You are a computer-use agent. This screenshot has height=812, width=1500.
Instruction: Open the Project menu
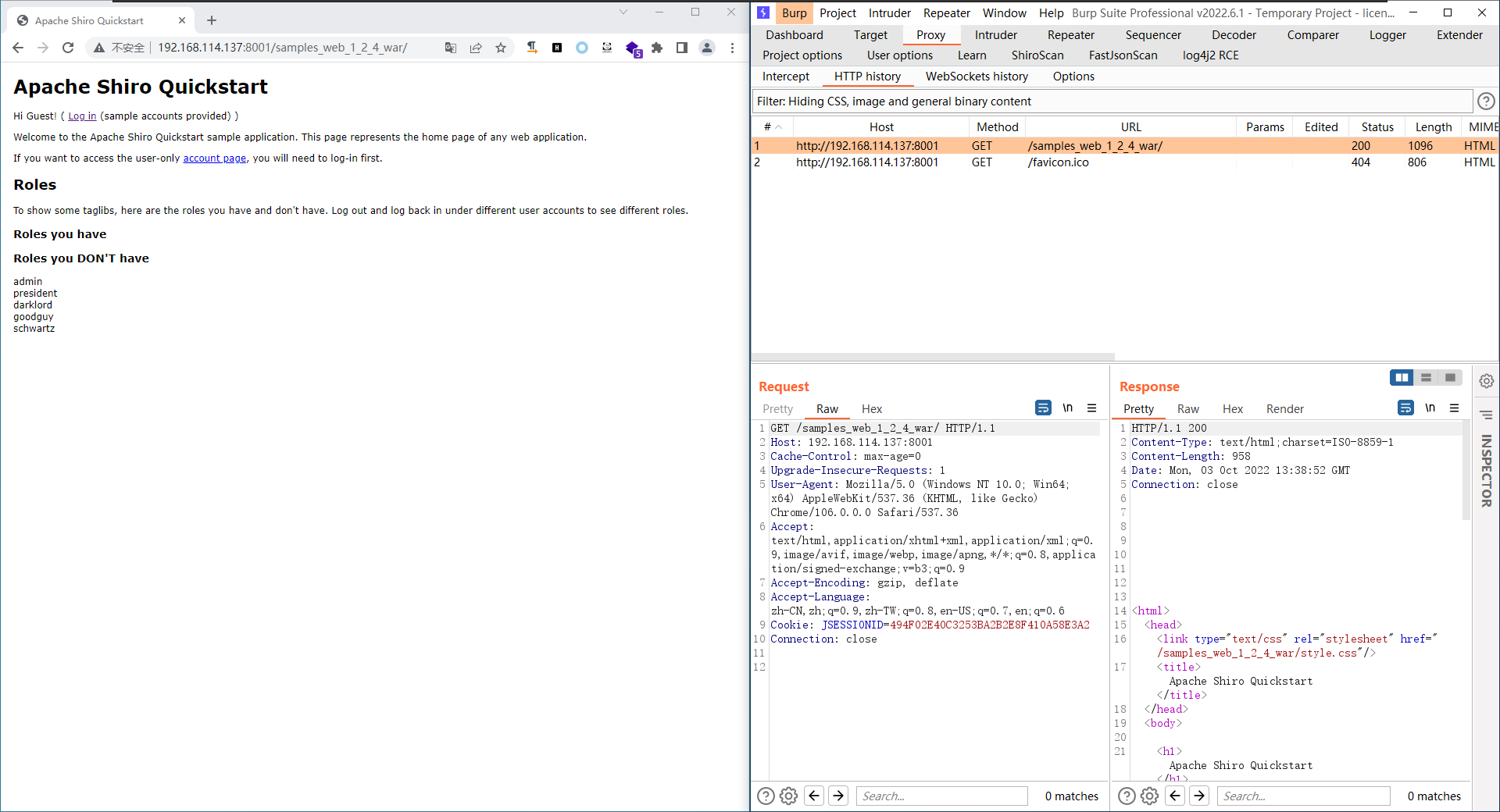(x=837, y=12)
